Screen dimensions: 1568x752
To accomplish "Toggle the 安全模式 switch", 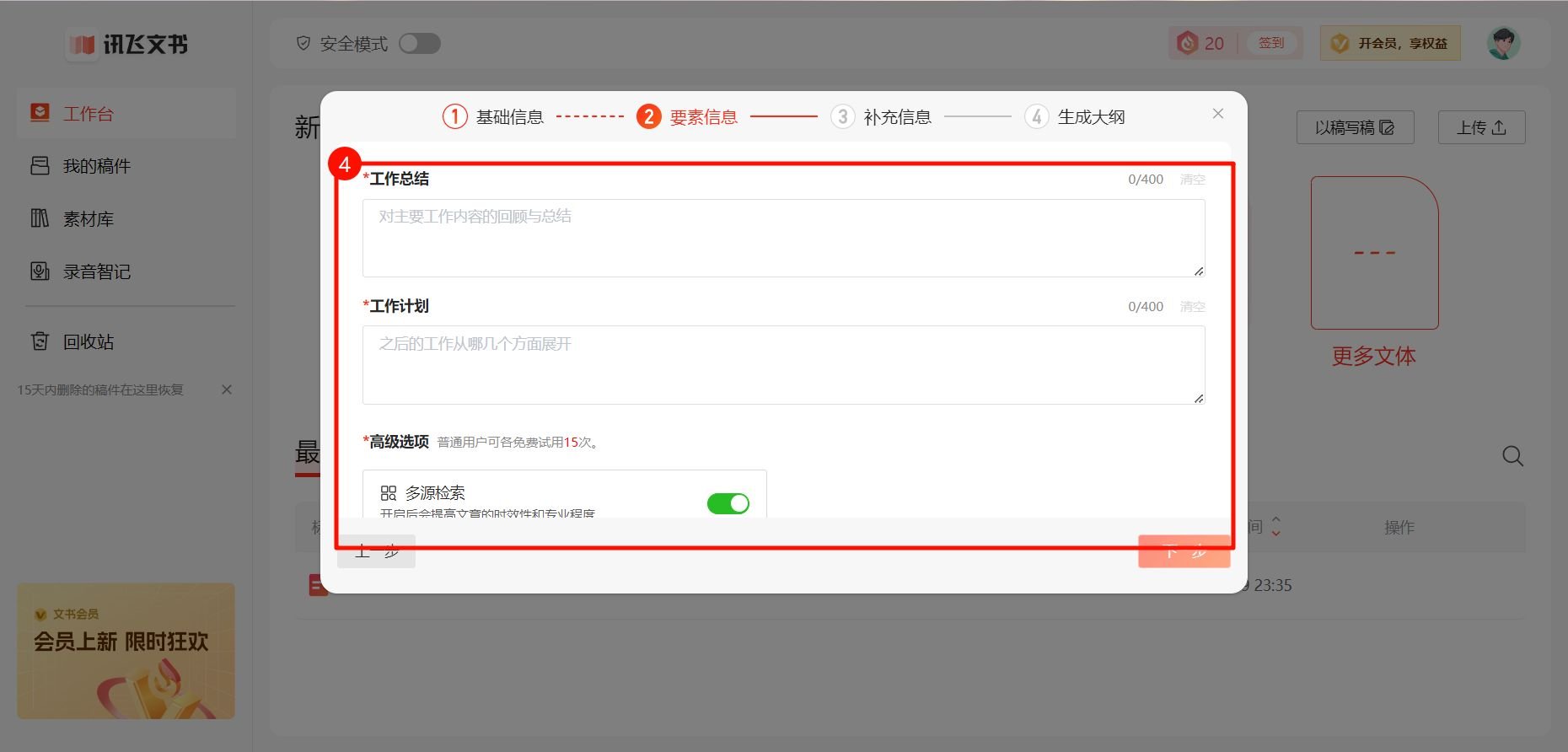I will (420, 43).
